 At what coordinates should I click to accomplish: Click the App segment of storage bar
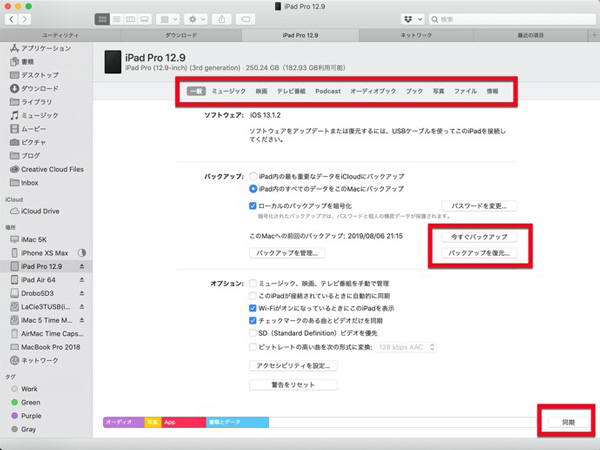[x=184, y=422]
